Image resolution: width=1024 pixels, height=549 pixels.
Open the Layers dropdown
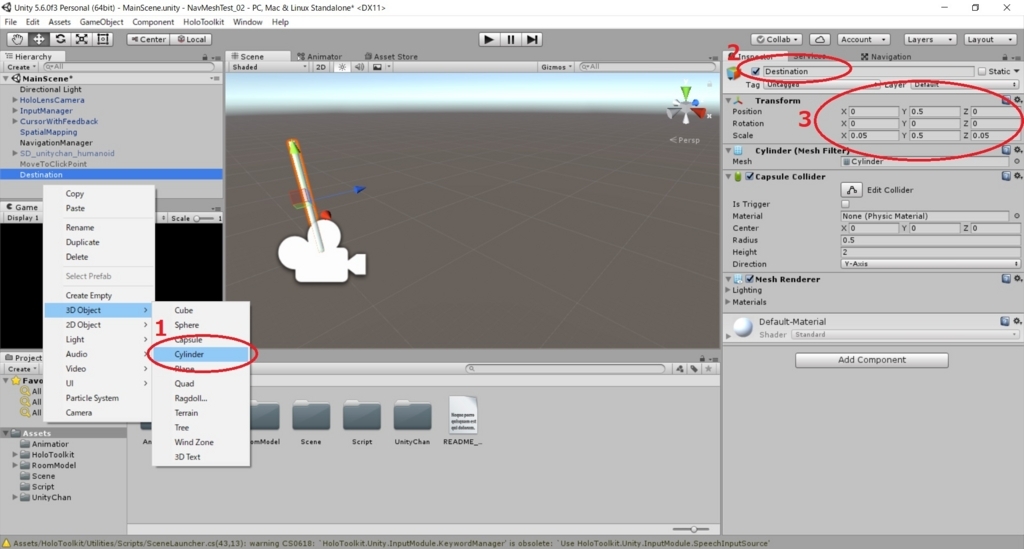click(929, 39)
